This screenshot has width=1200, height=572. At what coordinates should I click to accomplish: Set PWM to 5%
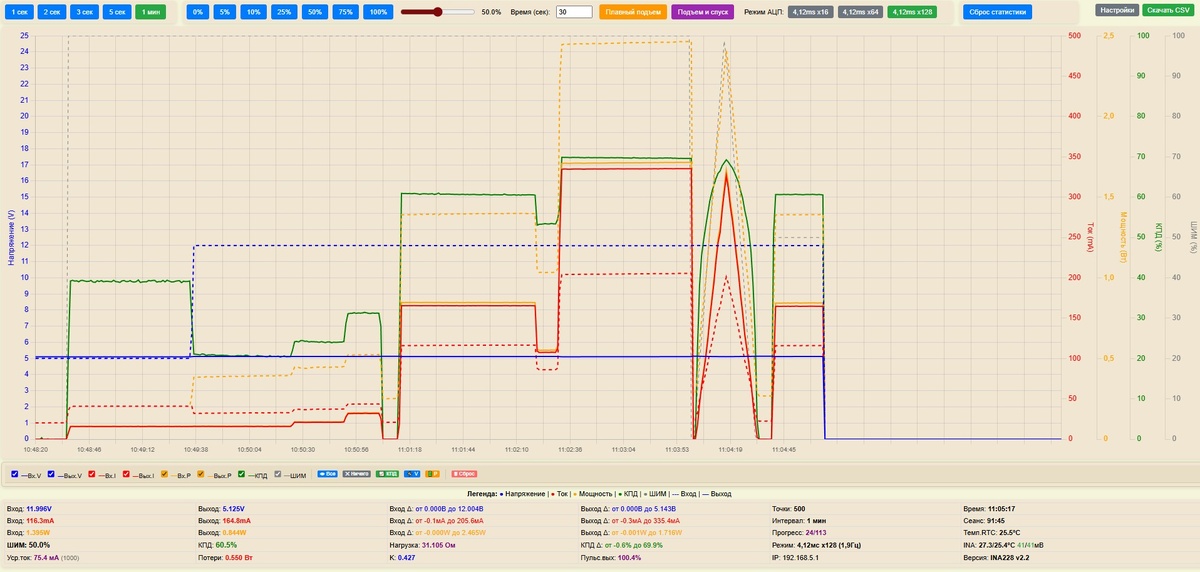pos(225,12)
